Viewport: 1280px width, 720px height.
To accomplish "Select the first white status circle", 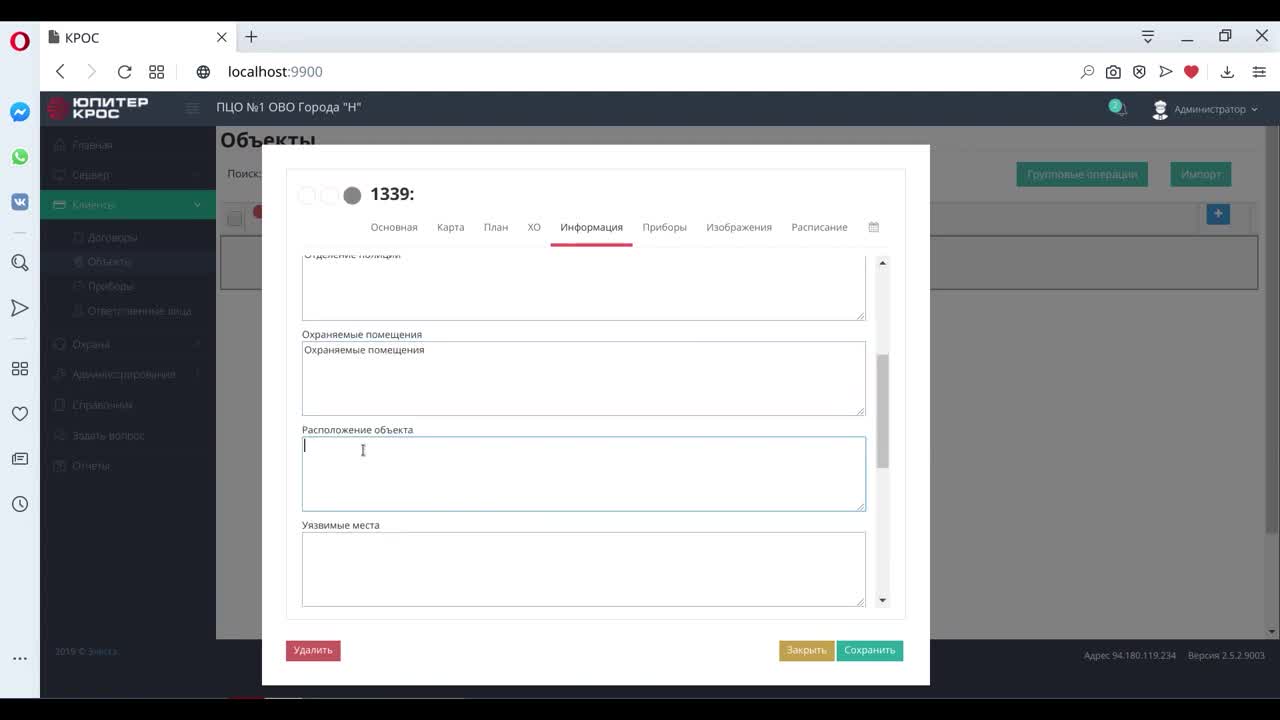I will click(x=308, y=195).
